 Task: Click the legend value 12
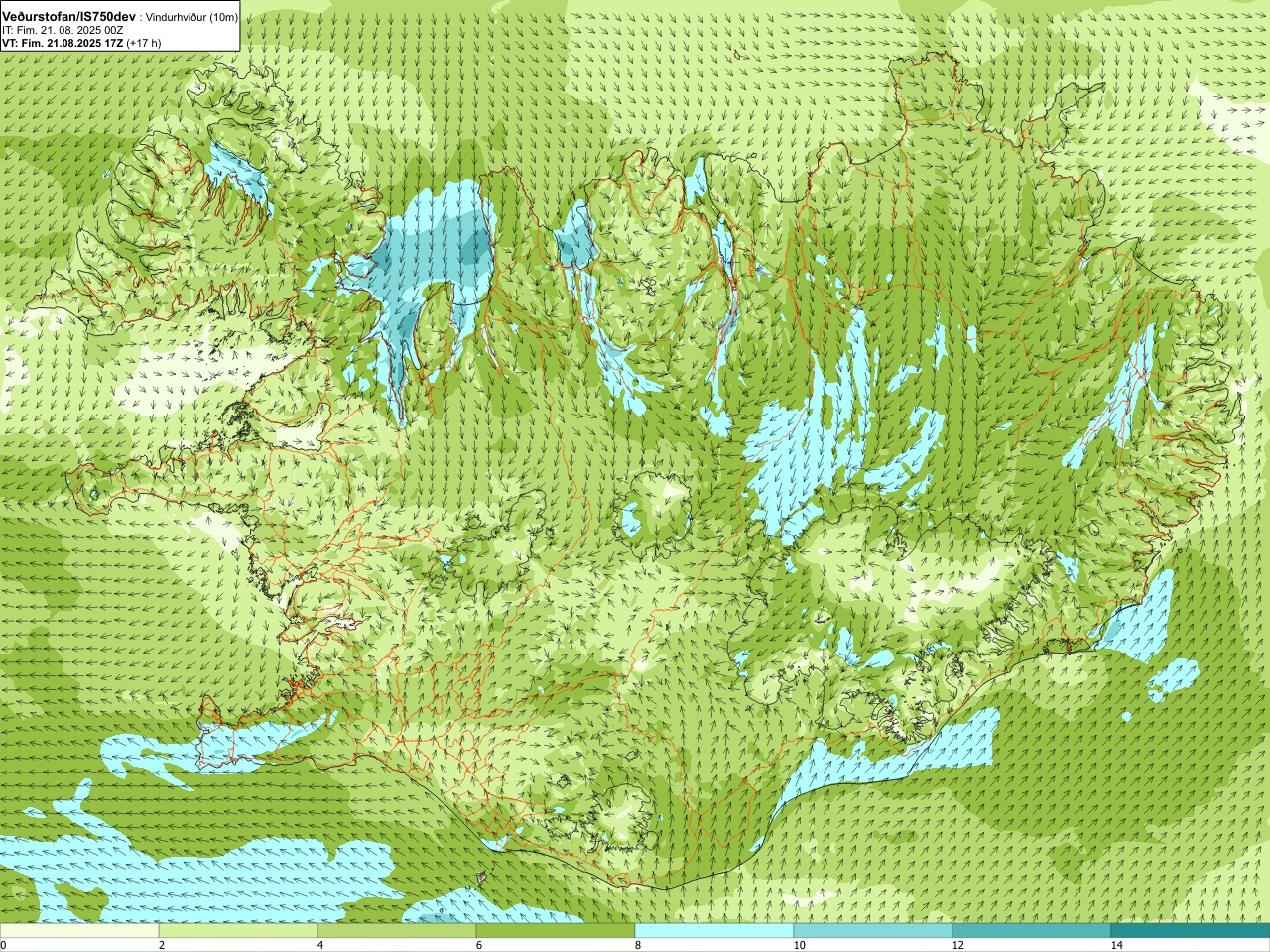click(x=957, y=945)
